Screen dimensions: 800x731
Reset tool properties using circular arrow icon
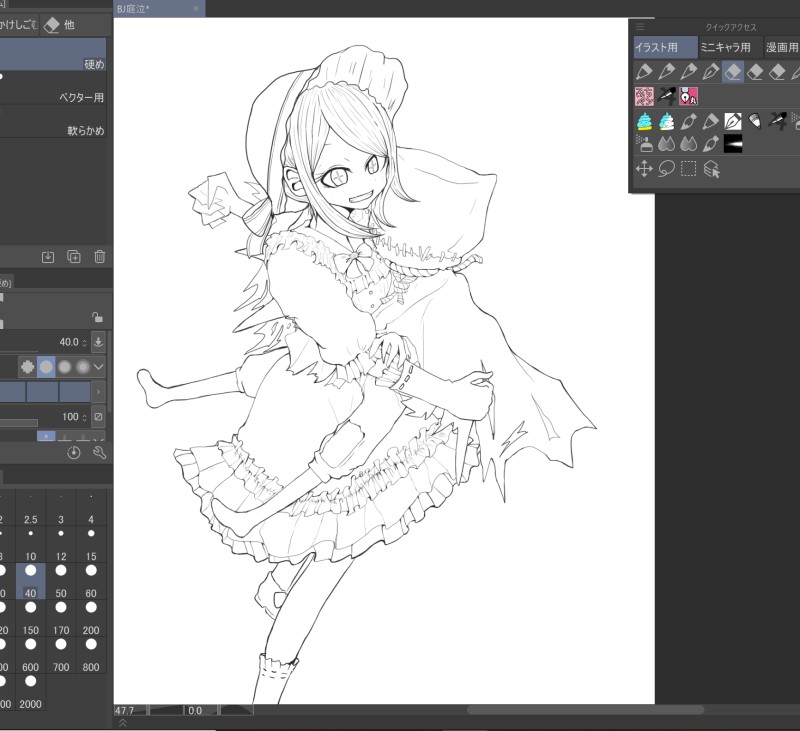coord(74,452)
